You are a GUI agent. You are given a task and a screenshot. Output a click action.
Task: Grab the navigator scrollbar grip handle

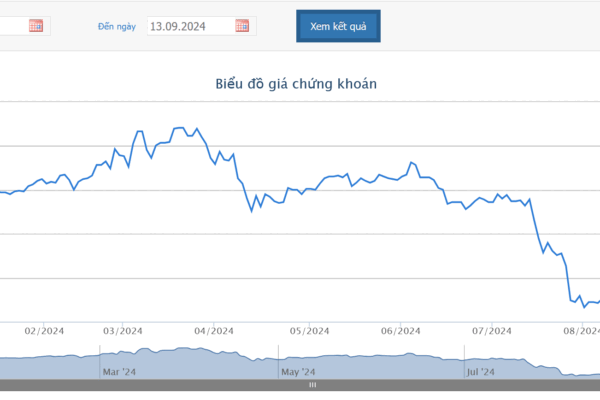[311, 384]
